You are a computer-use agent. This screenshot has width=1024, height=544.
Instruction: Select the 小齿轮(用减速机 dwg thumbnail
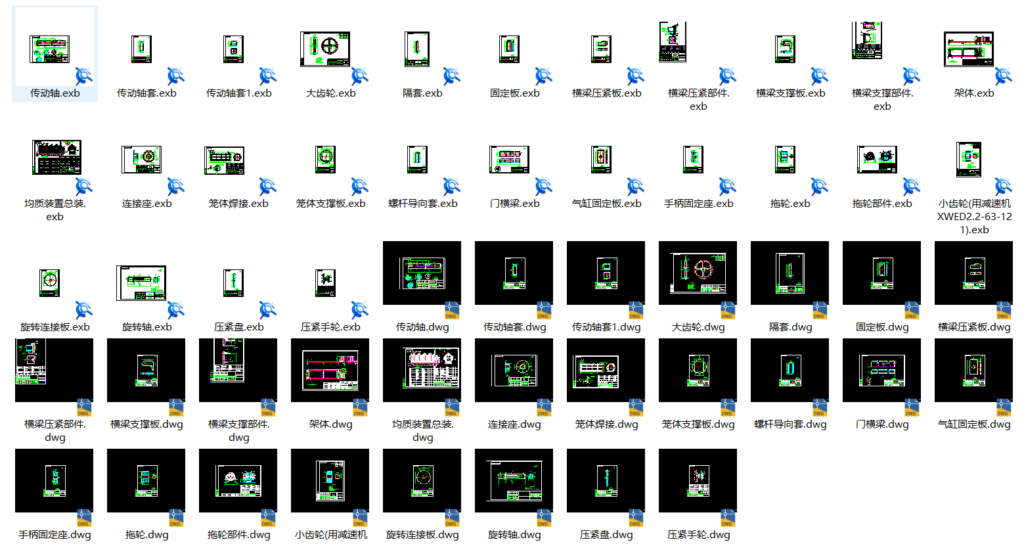point(330,481)
